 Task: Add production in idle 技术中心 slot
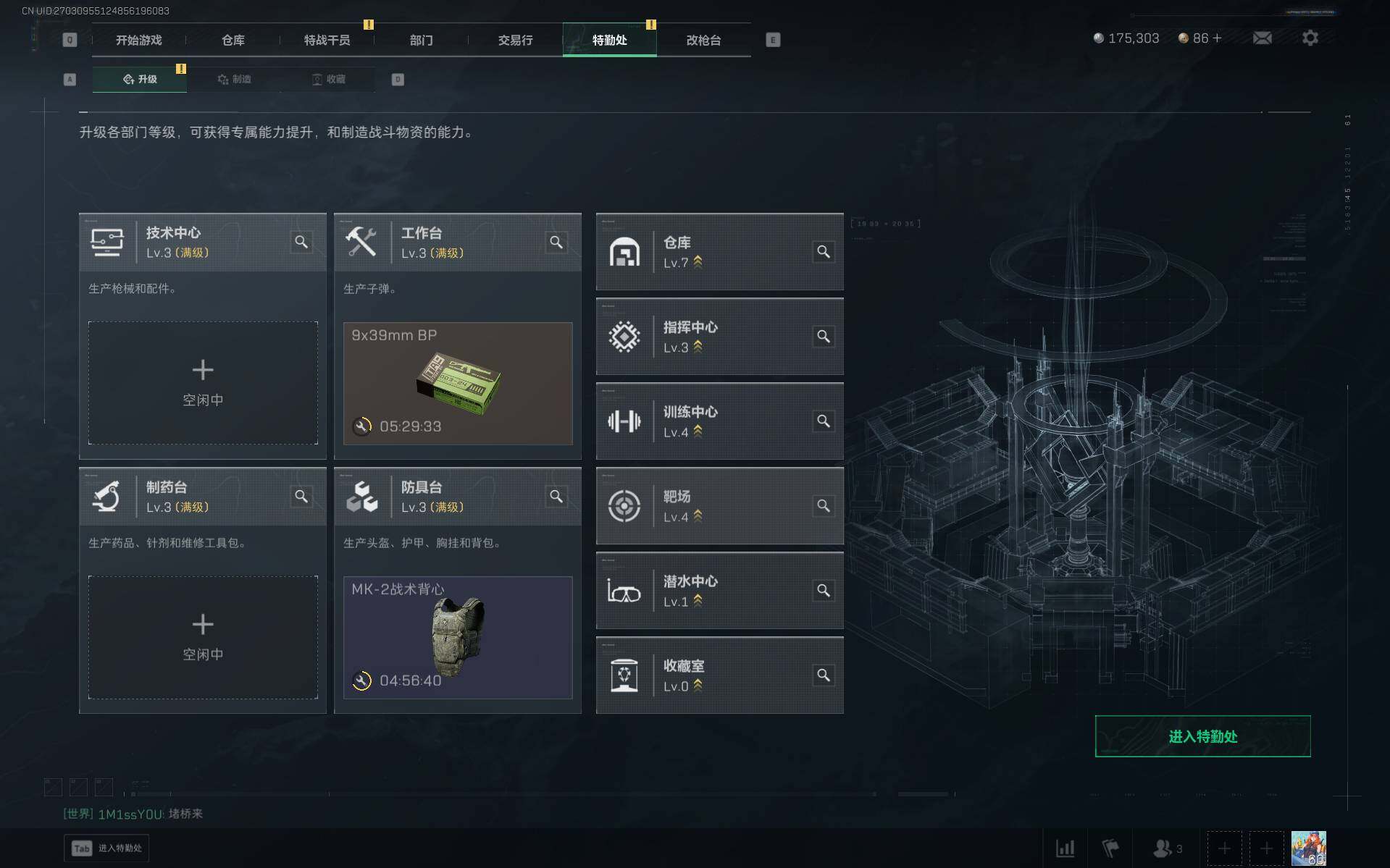(x=203, y=383)
